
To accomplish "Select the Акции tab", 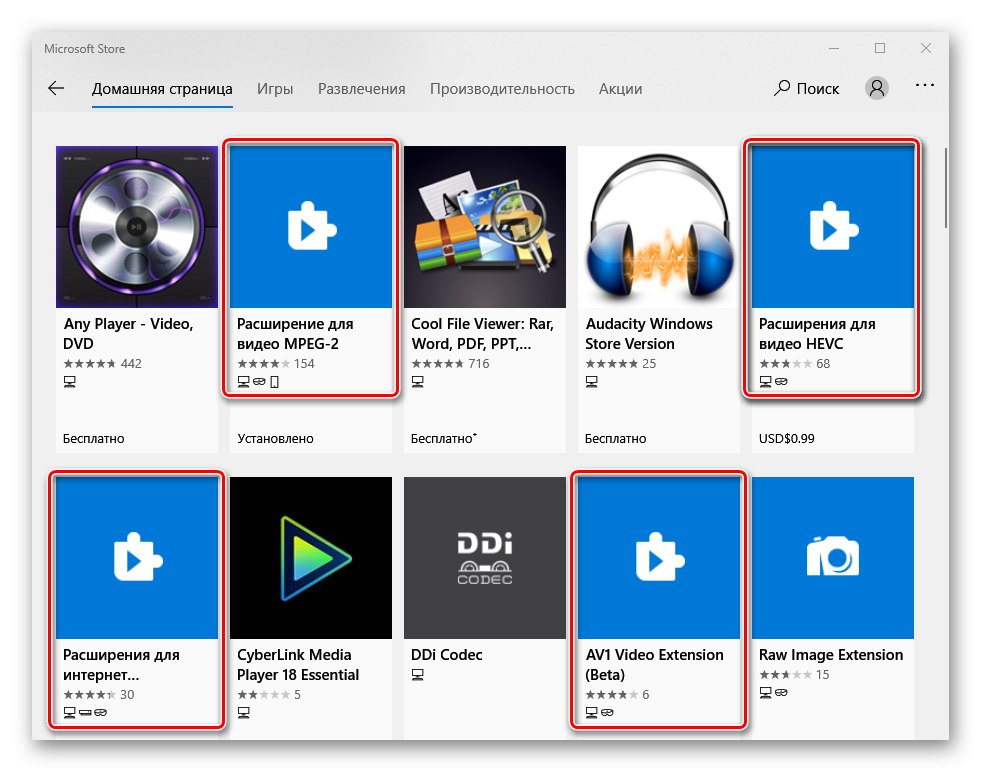I will click(x=620, y=88).
